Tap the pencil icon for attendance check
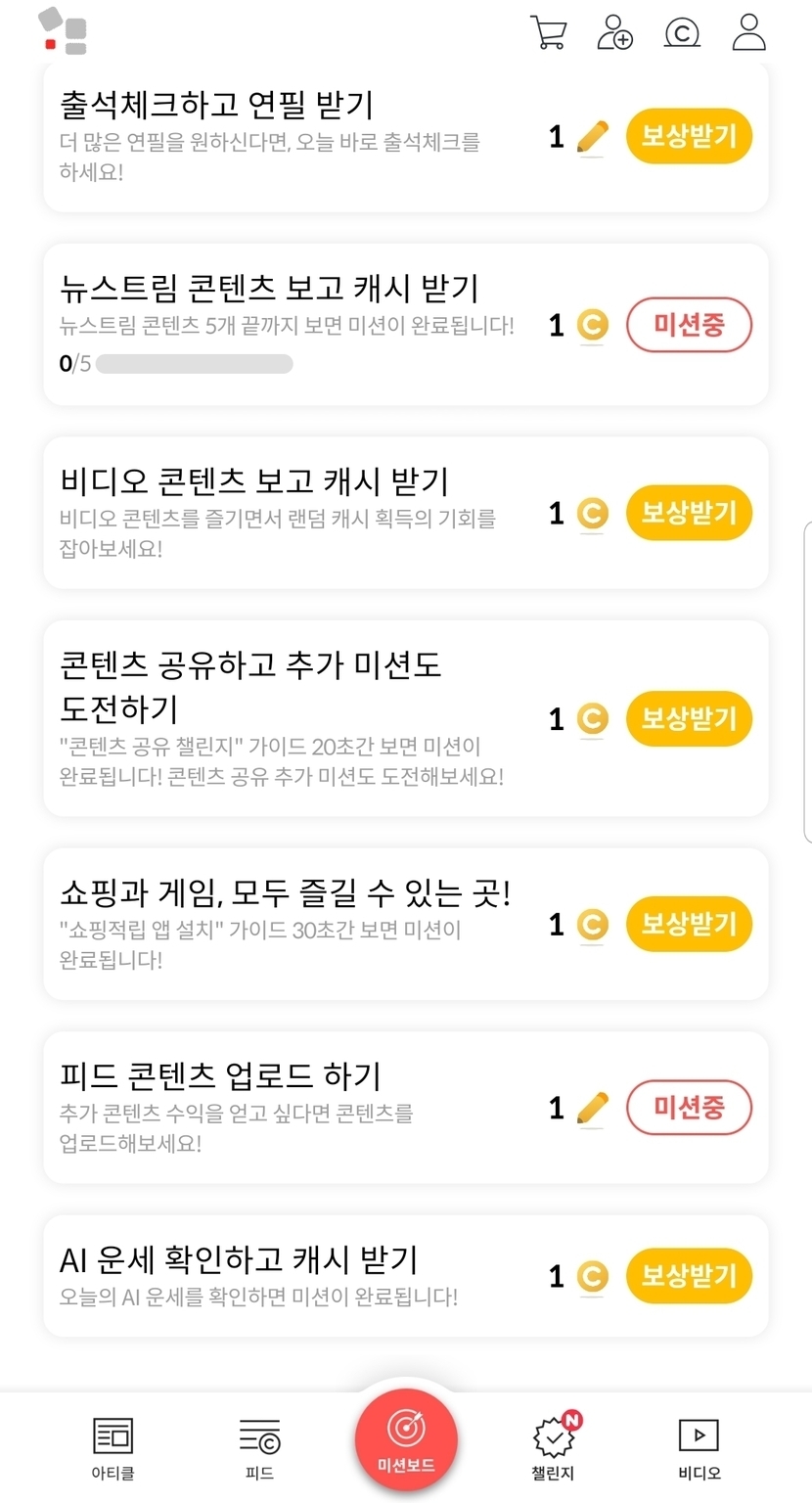The height and width of the screenshot is (1503, 812). pyautogui.click(x=592, y=137)
